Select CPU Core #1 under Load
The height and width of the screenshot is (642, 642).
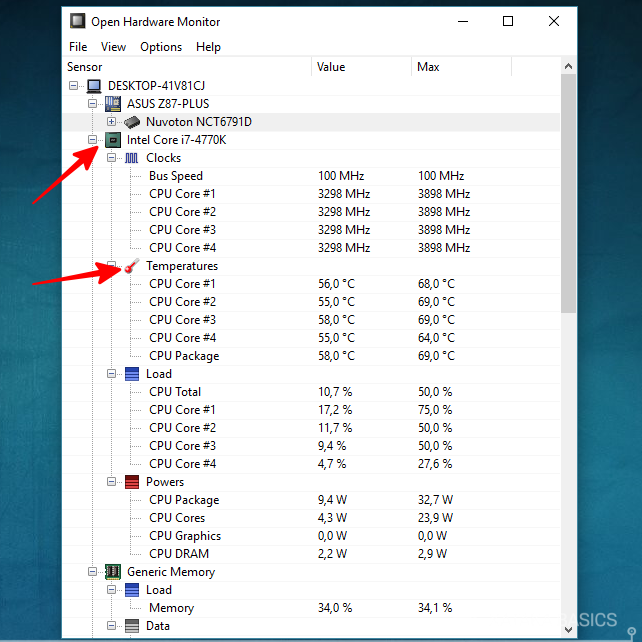click(x=311, y=410)
